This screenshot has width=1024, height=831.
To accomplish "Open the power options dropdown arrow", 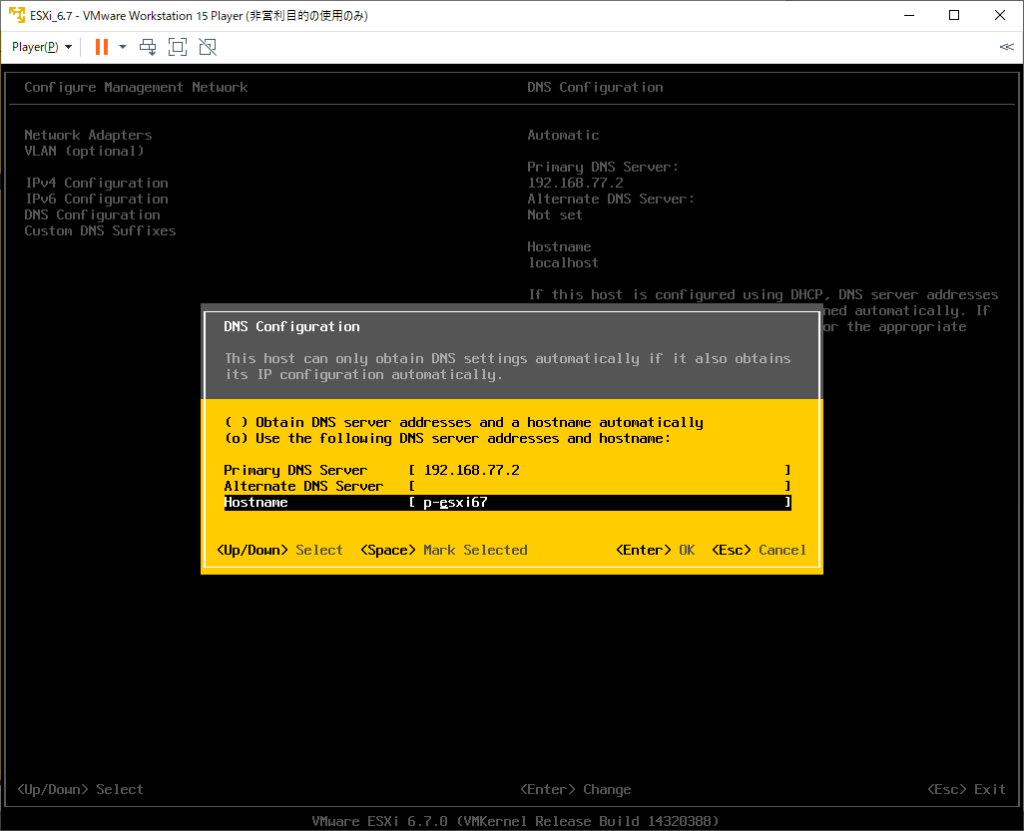I will tap(123, 47).
